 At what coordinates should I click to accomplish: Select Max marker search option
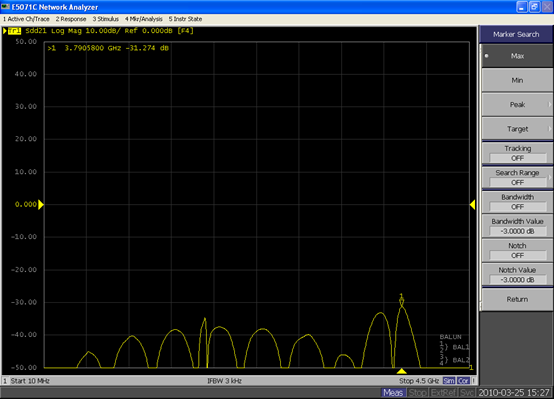517,56
